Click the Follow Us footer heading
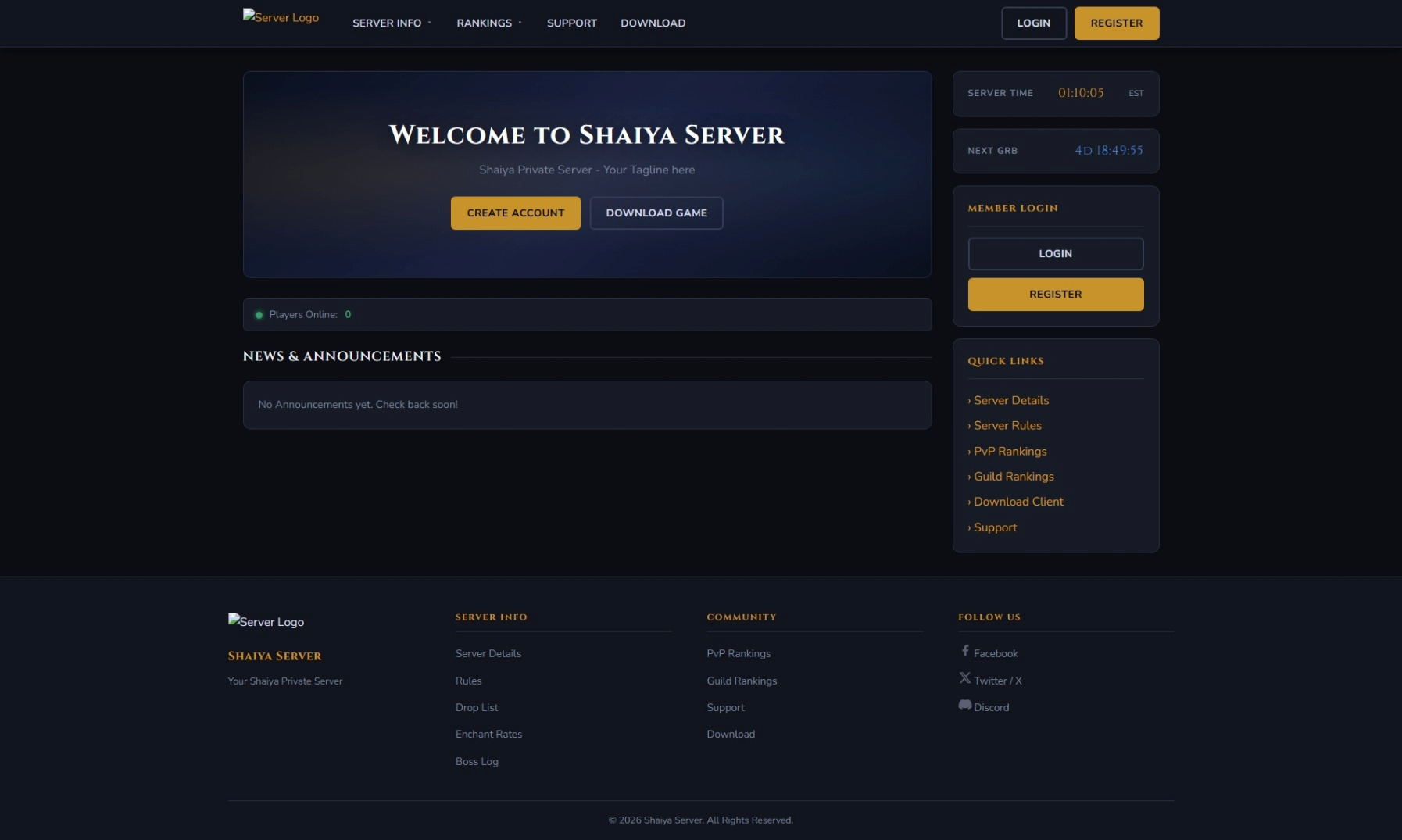 (x=989, y=617)
